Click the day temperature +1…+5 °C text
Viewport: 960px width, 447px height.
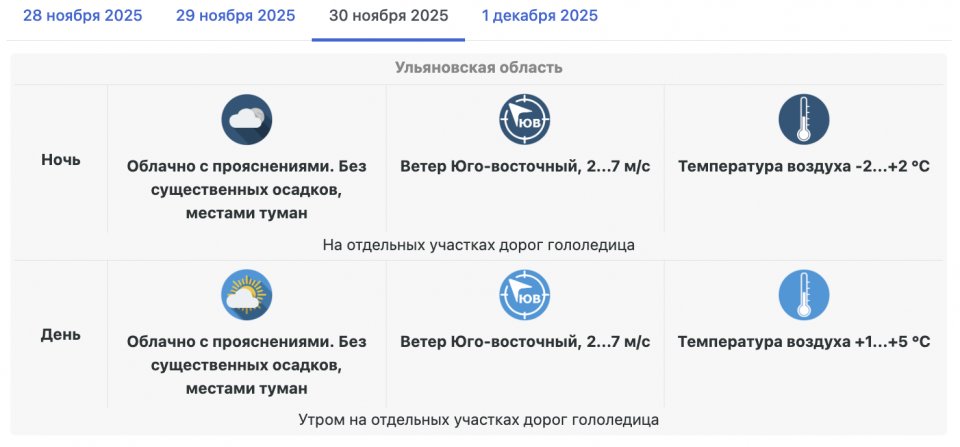[804, 342]
